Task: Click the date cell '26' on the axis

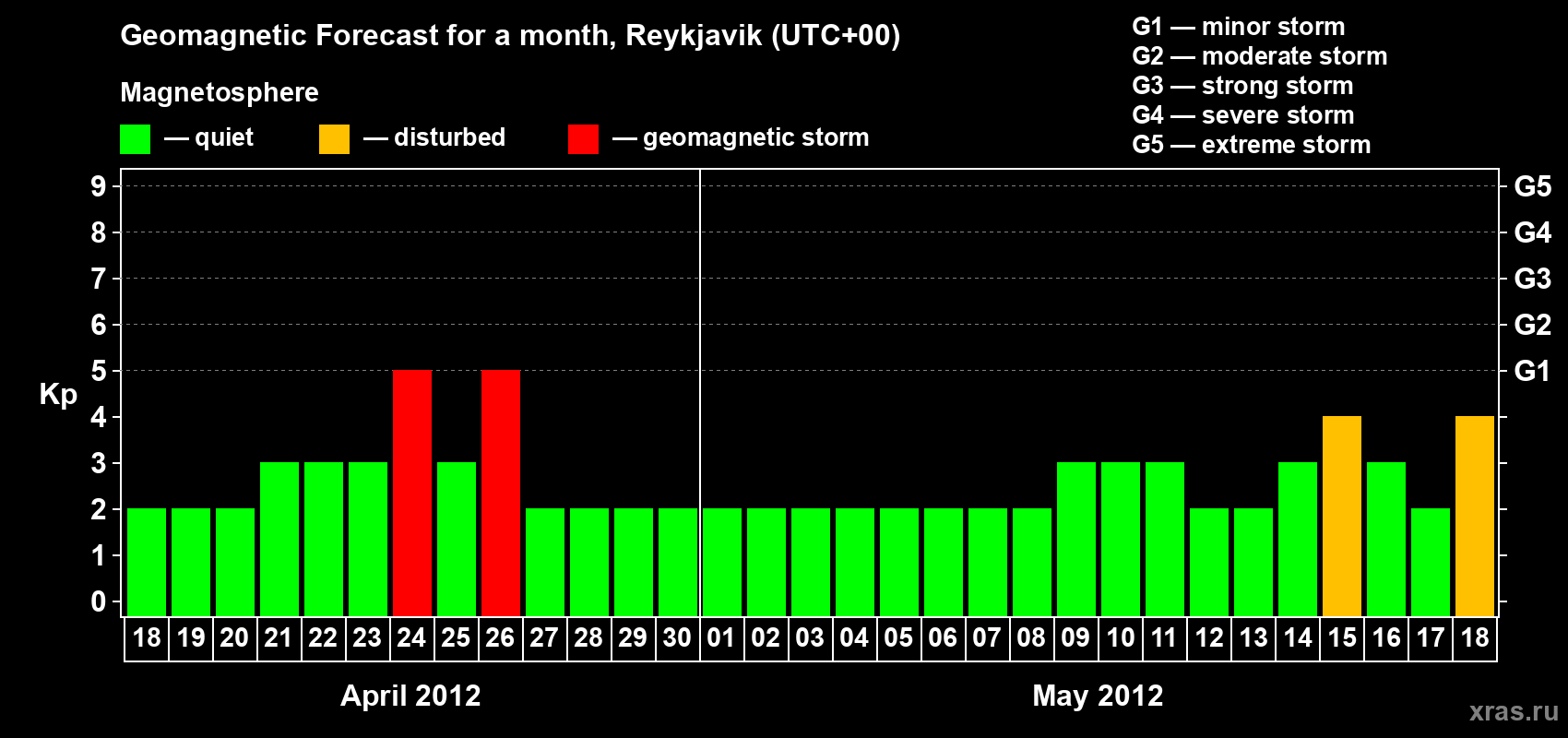Action: 501,638
